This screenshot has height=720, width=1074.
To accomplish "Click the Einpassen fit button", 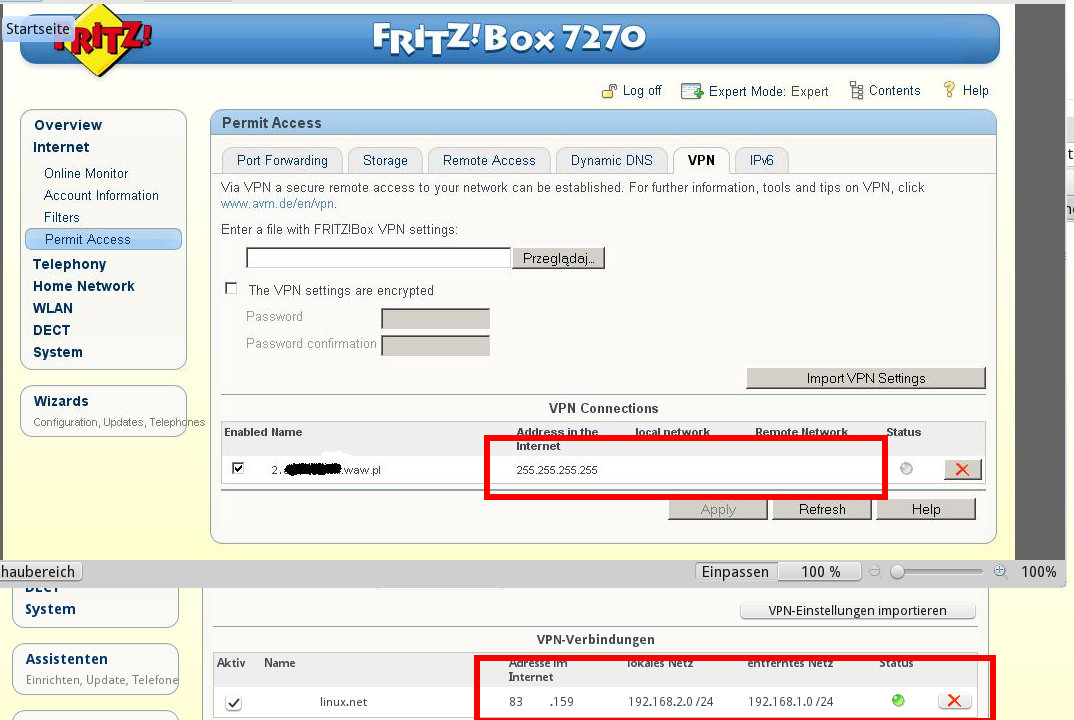I will tap(736, 571).
